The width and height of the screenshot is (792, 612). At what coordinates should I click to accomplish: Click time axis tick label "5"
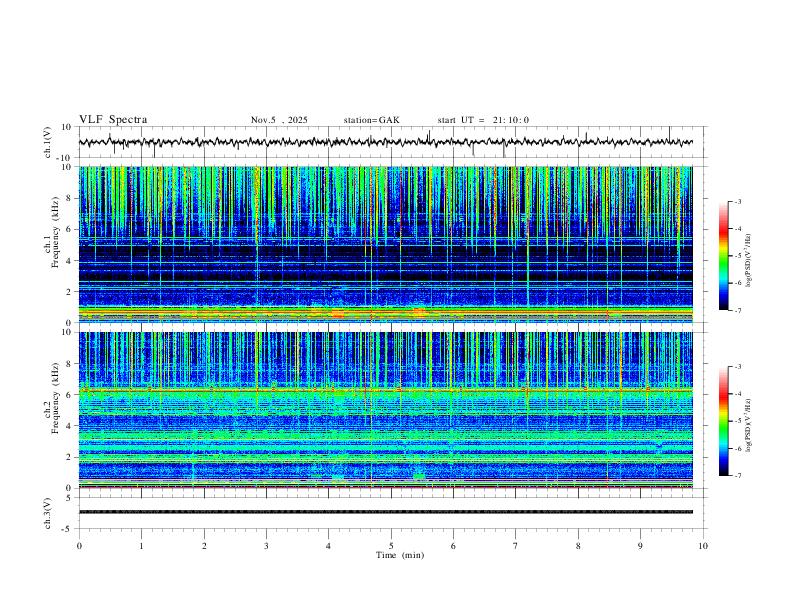point(391,546)
